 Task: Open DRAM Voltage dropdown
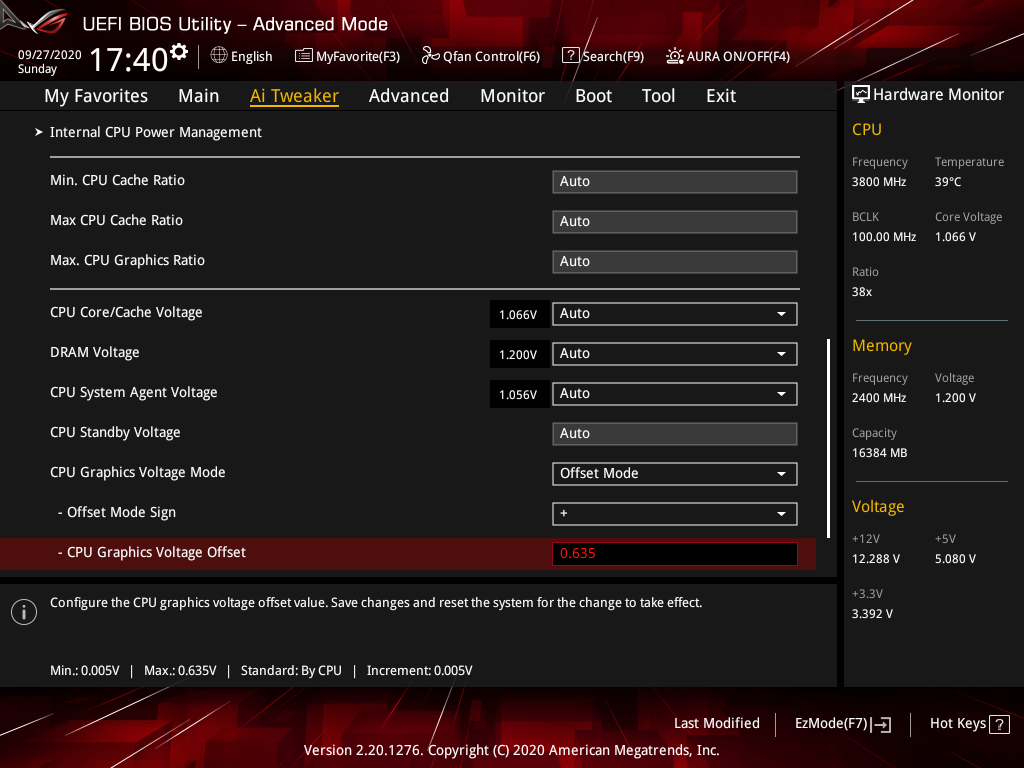[x=675, y=354]
